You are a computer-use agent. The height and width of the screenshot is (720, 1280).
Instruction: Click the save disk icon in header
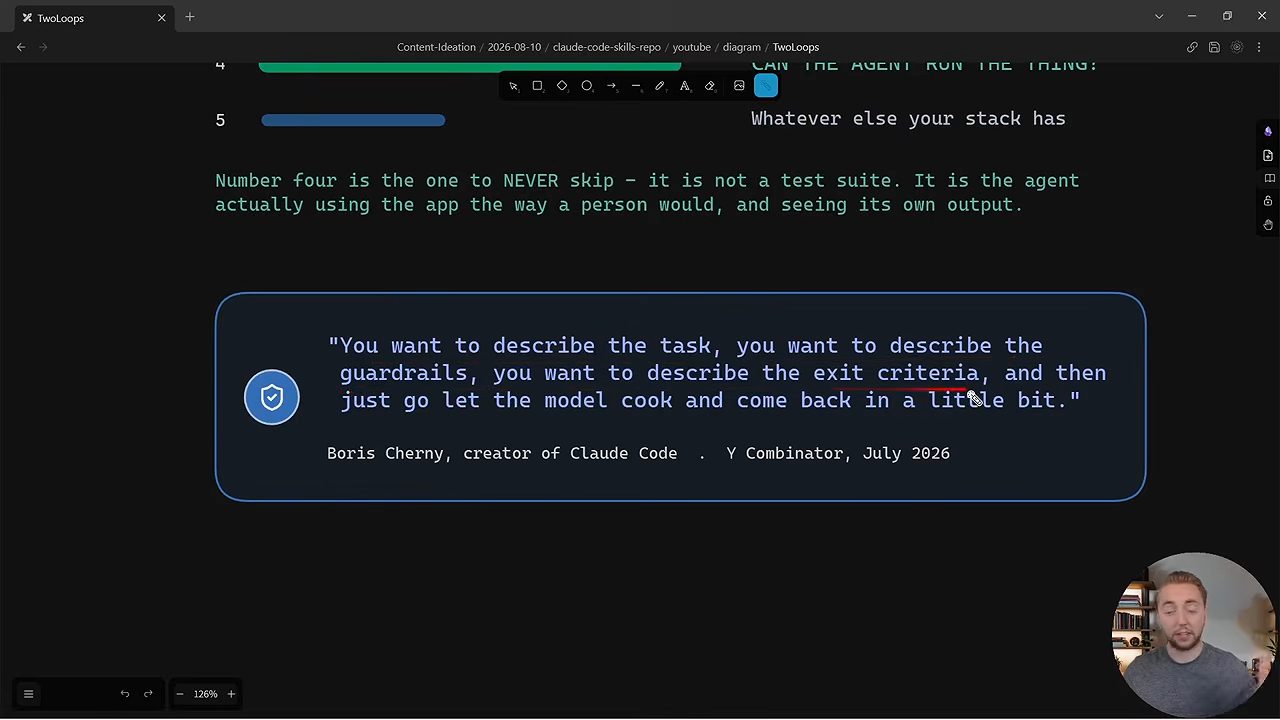coord(1214,47)
